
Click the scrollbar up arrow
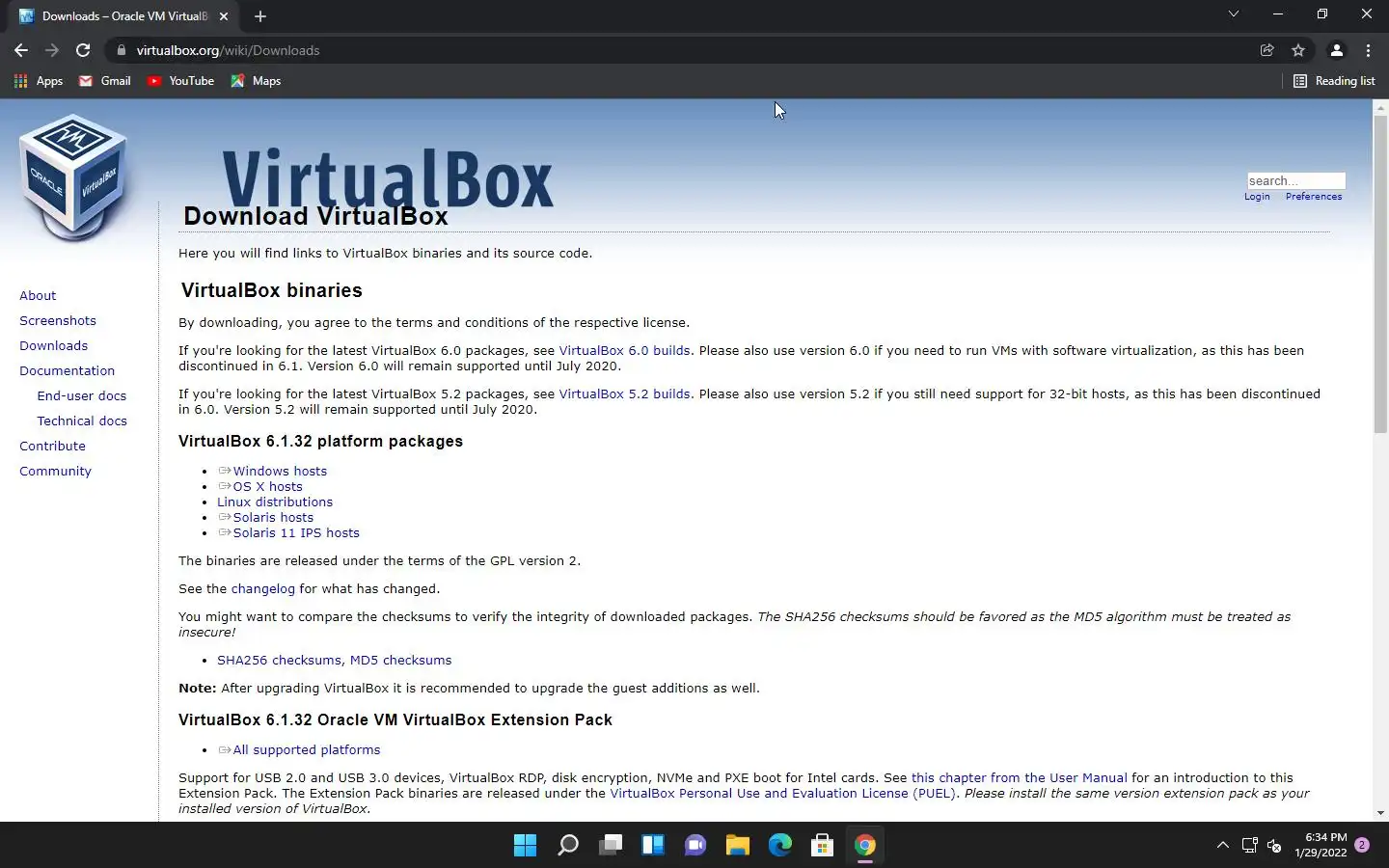1380,106
